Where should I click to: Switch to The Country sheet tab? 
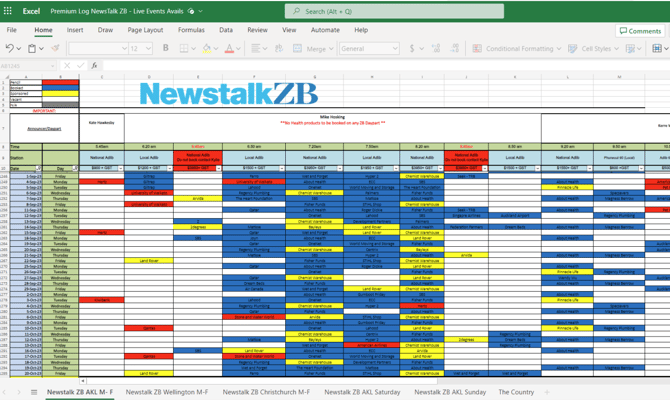pos(516,392)
